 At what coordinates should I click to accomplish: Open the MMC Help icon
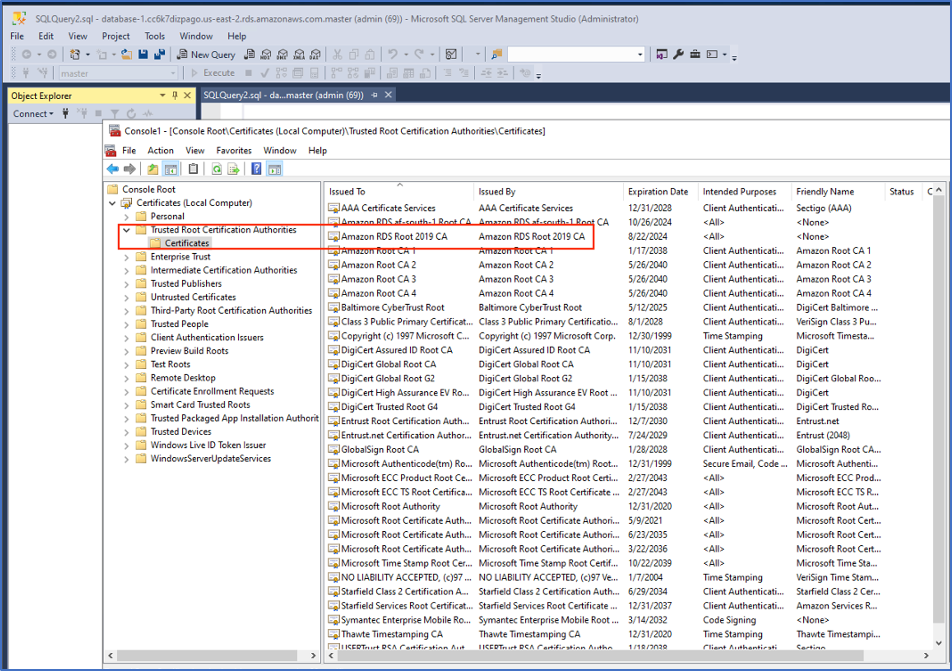click(x=256, y=170)
